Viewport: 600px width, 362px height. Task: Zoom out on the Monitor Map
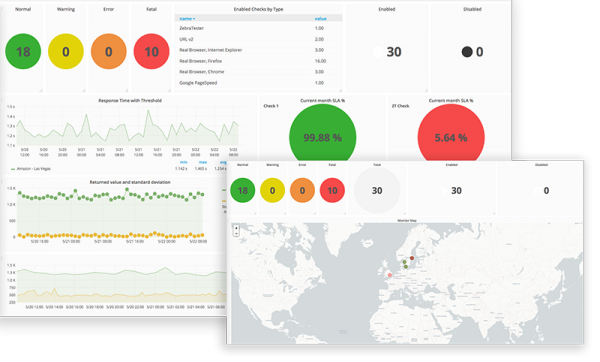[x=236, y=233]
